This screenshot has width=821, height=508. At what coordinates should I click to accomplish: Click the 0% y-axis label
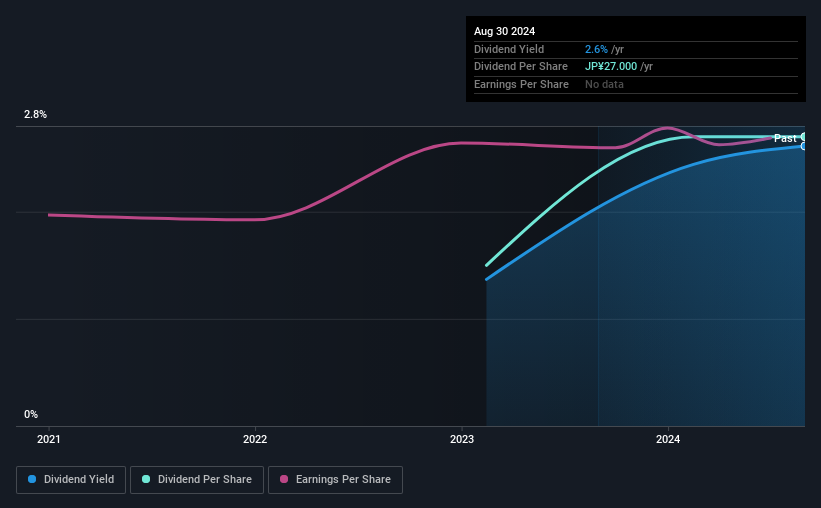[x=31, y=414]
